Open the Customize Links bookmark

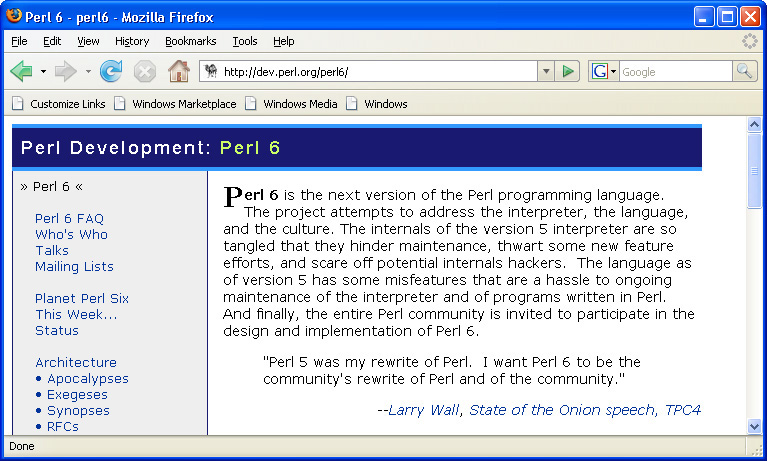(x=68, y=104)
